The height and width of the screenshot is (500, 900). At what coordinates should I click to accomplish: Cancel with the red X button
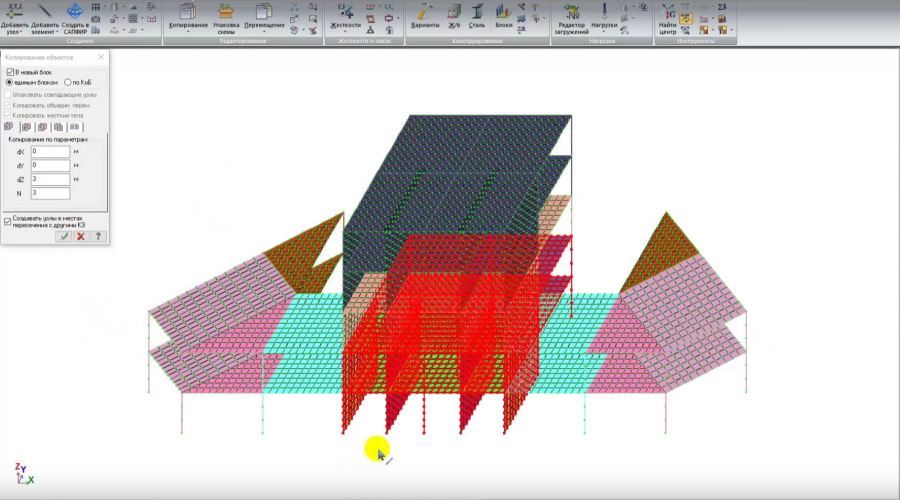click(x=81, y=237)
